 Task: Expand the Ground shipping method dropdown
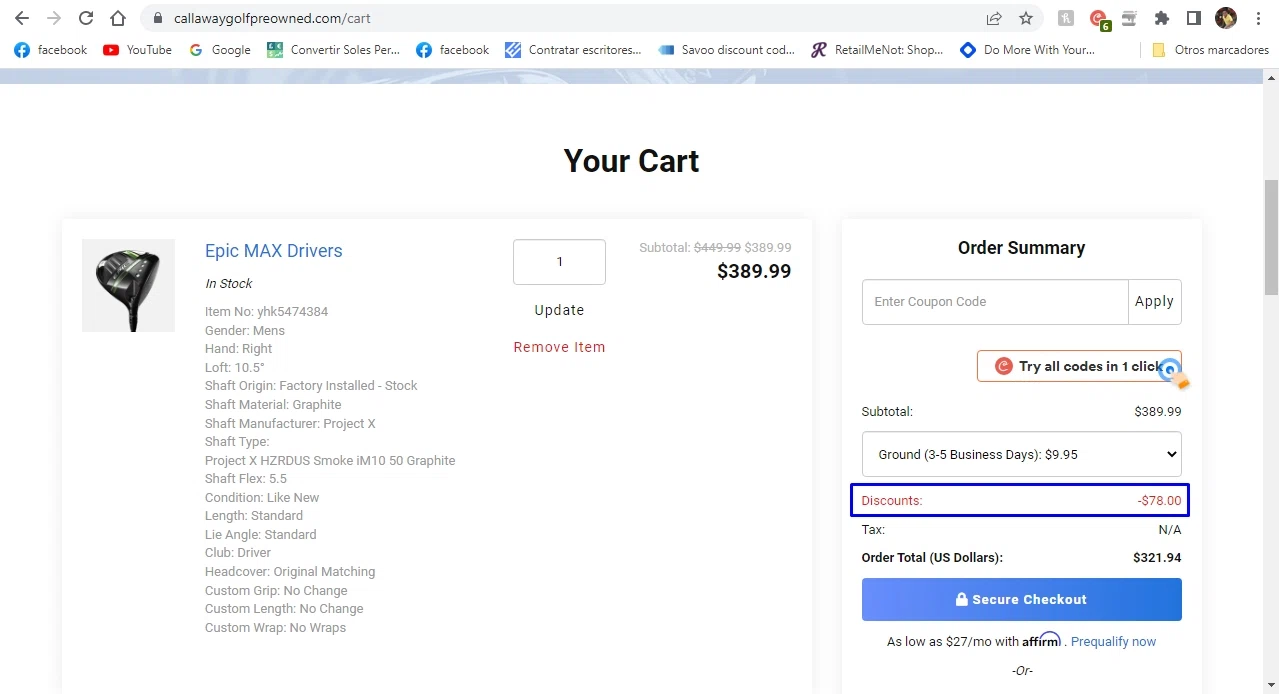coord(1021,454)
